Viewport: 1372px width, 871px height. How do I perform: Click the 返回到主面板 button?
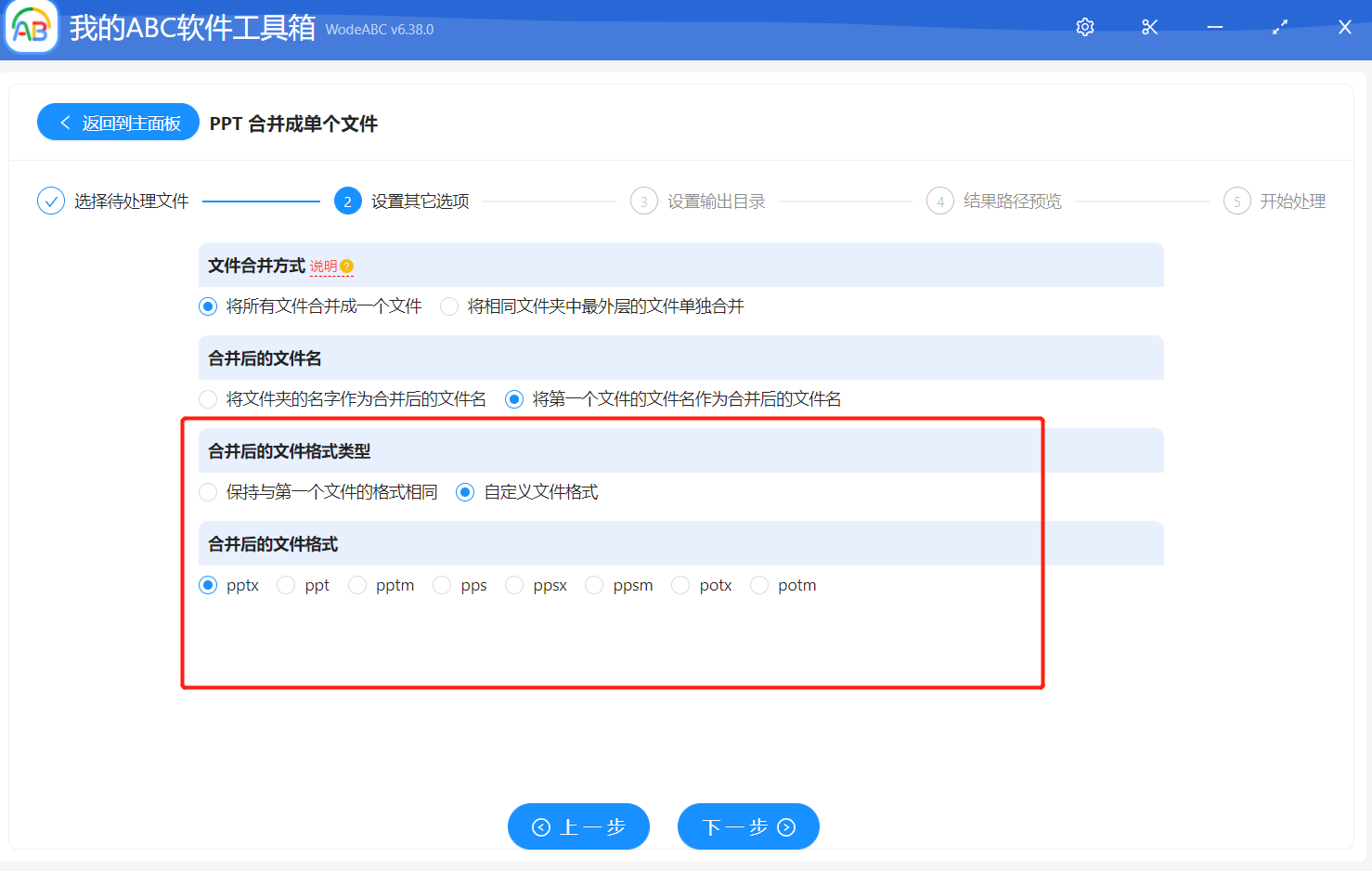118,122
